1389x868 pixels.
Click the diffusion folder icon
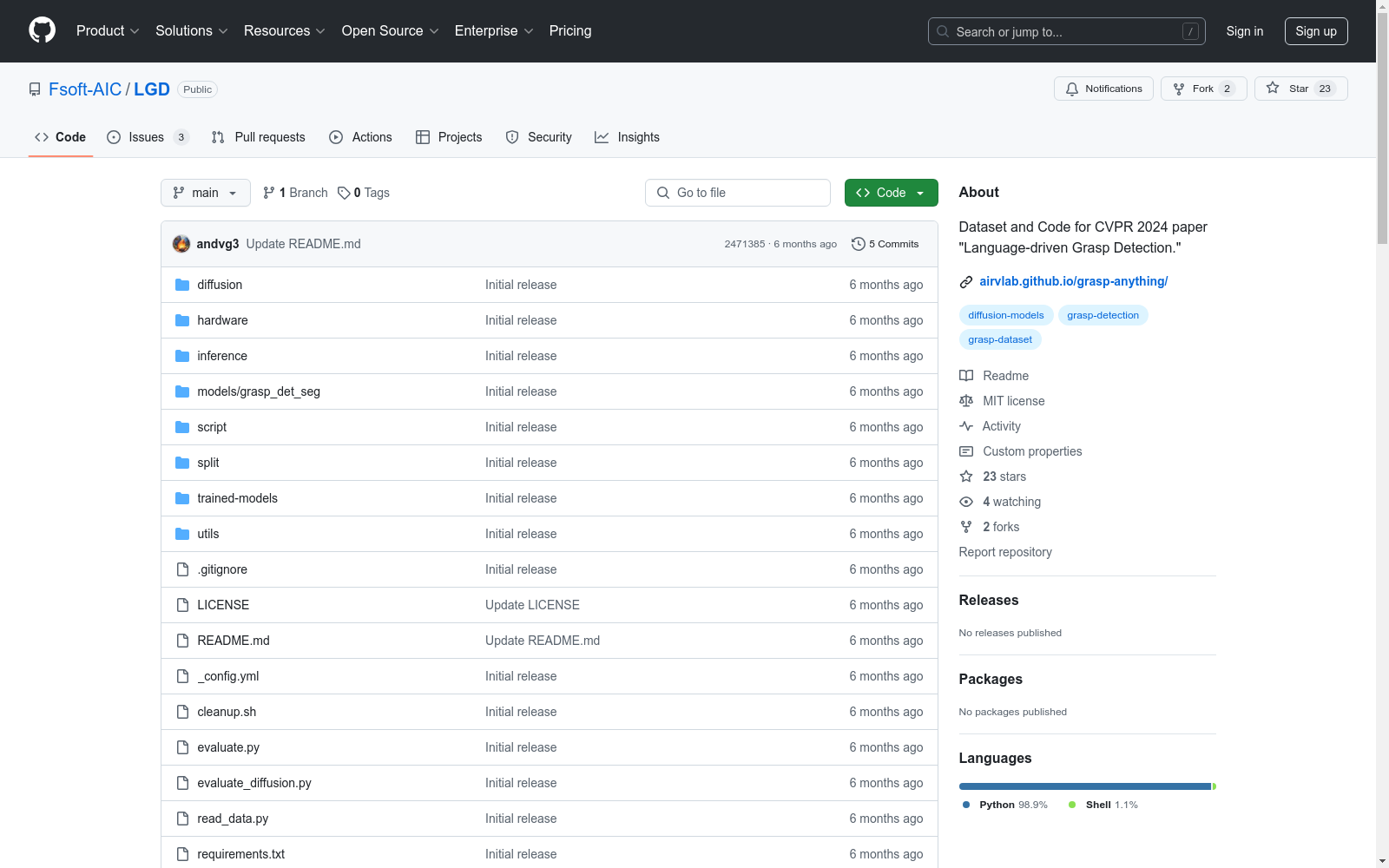[x=182, y=285]
